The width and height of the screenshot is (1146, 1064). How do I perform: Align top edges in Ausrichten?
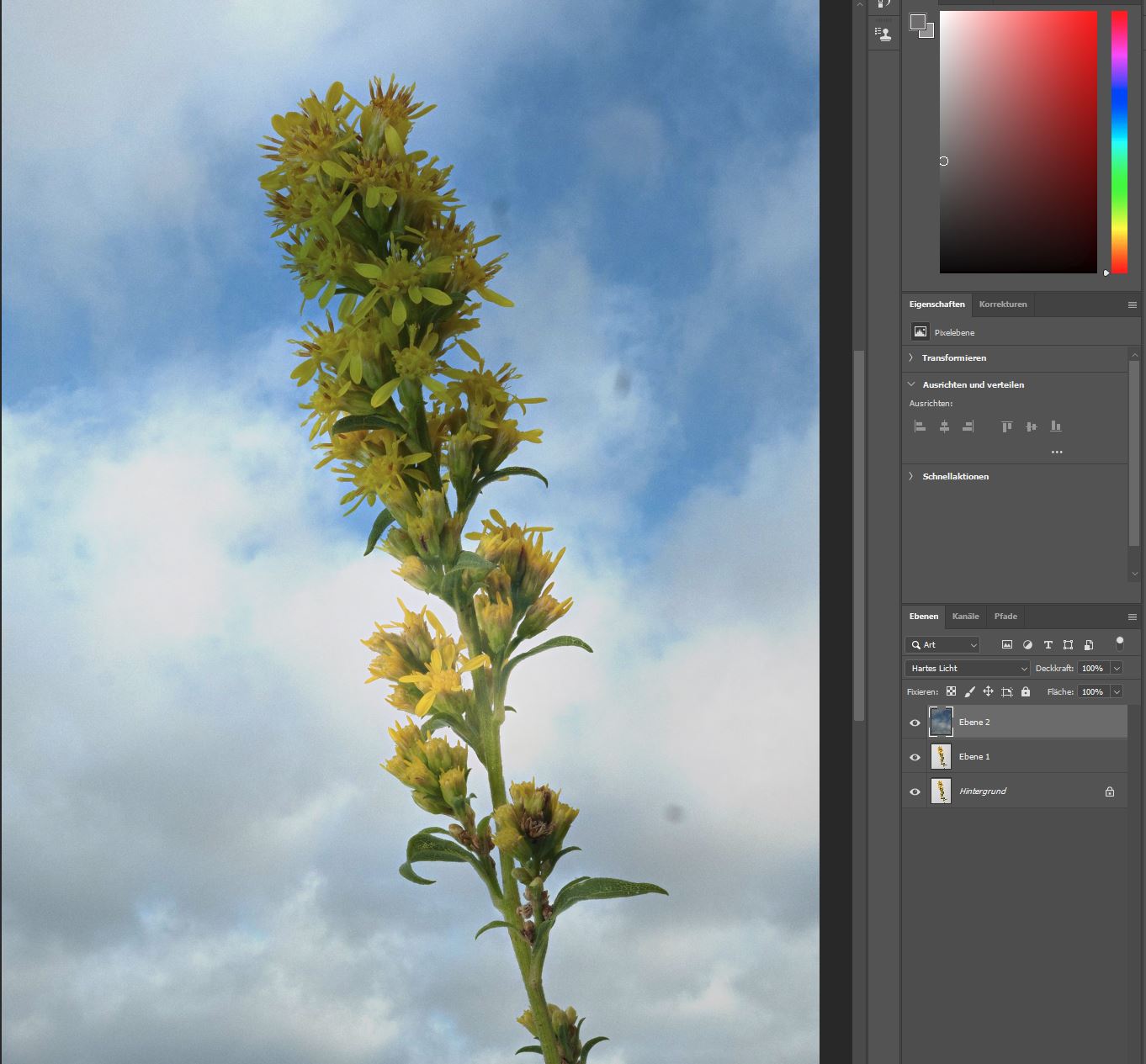1007,426
